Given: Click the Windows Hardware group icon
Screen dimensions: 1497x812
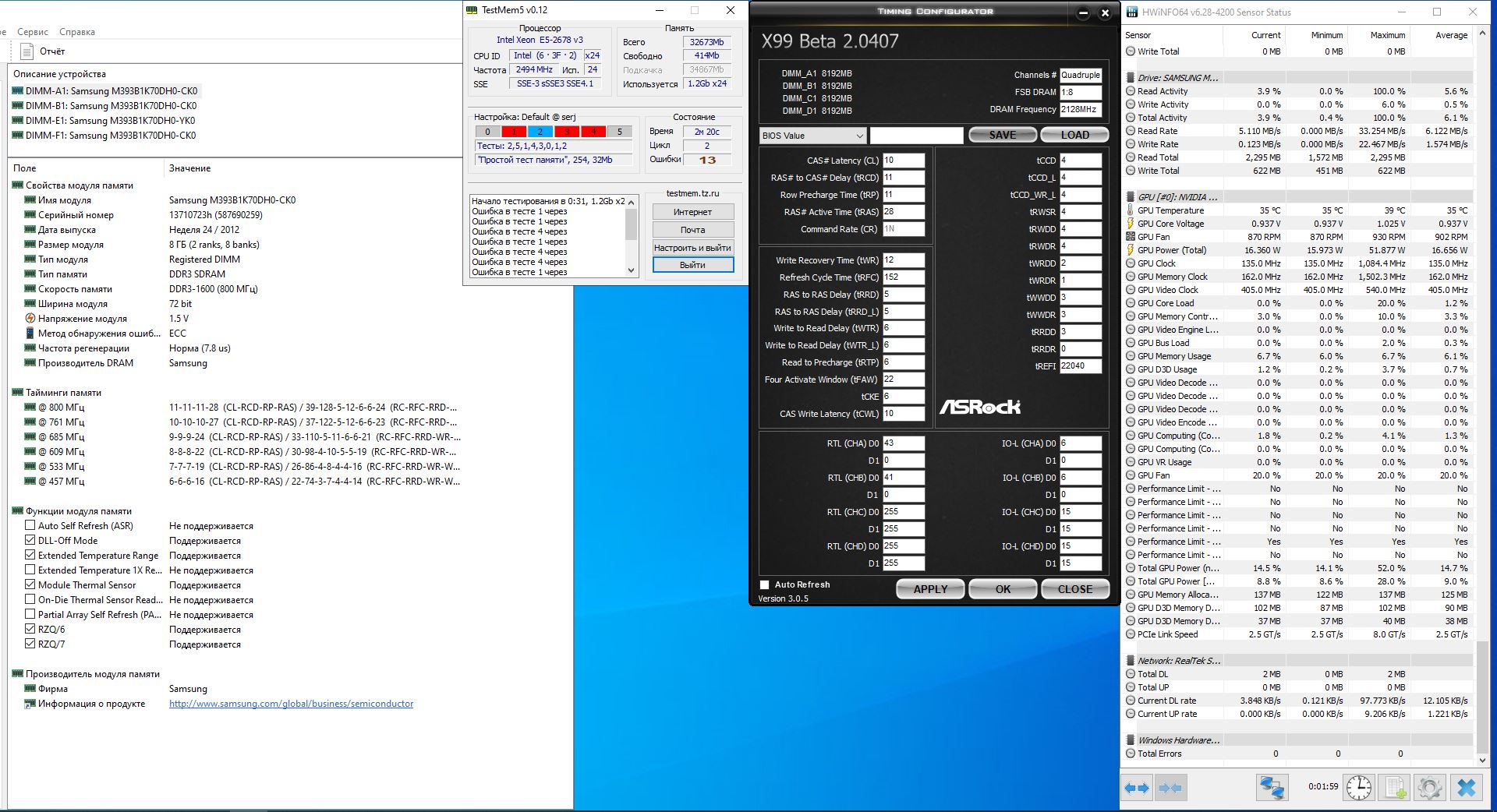Looking at the screenshot, I should [1131, 740].
